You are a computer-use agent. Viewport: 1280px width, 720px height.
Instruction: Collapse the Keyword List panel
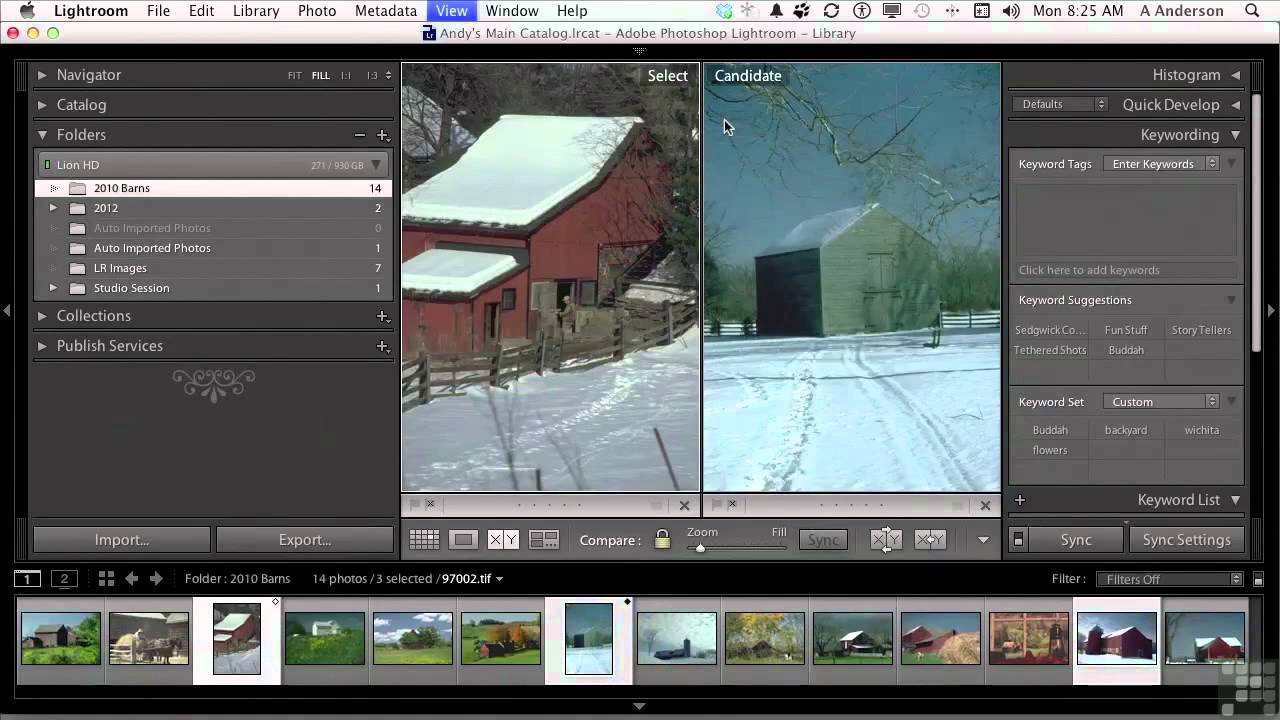pos(1236,500)
